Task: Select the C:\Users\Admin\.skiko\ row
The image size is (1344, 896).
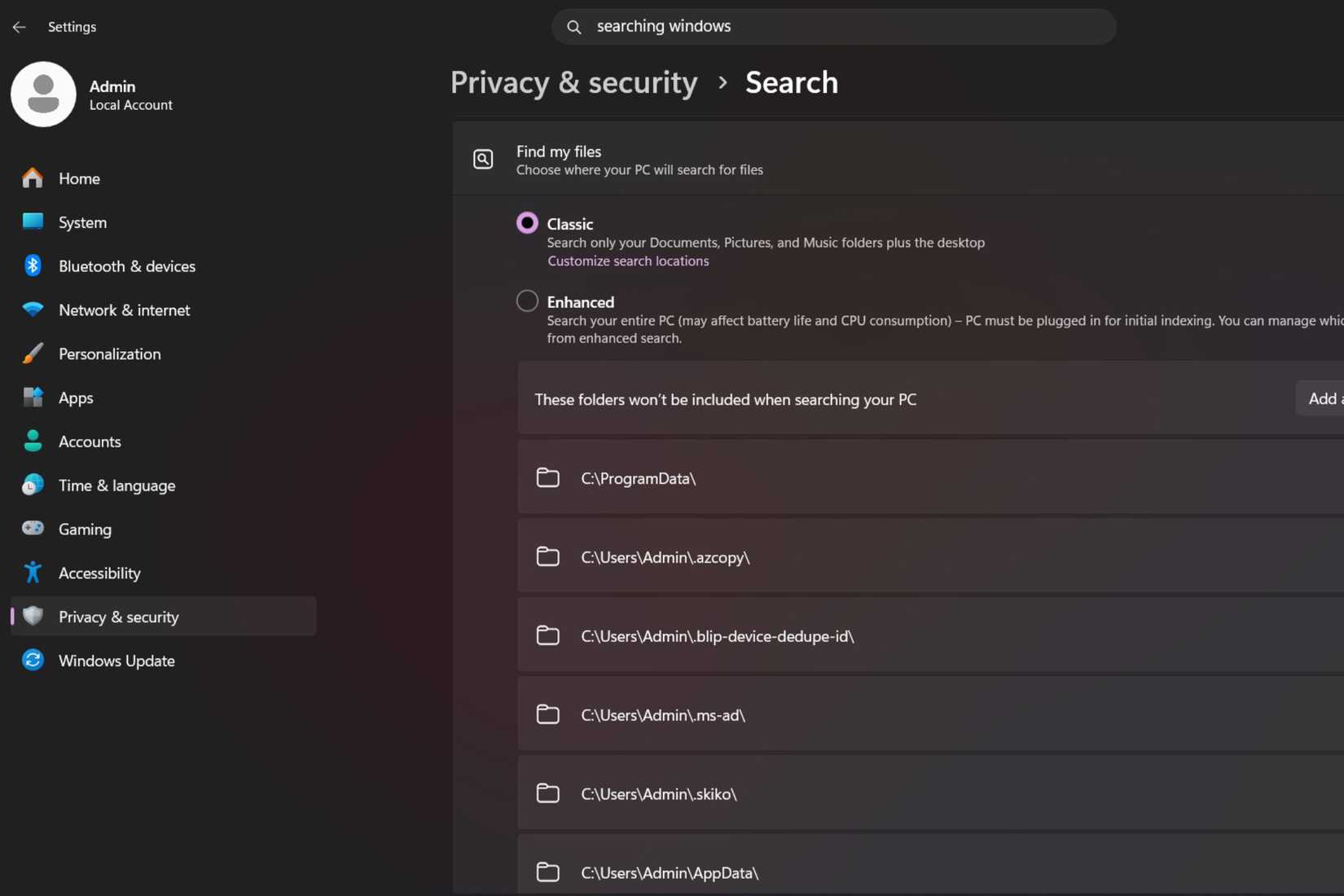Action: tap(931, 793)
